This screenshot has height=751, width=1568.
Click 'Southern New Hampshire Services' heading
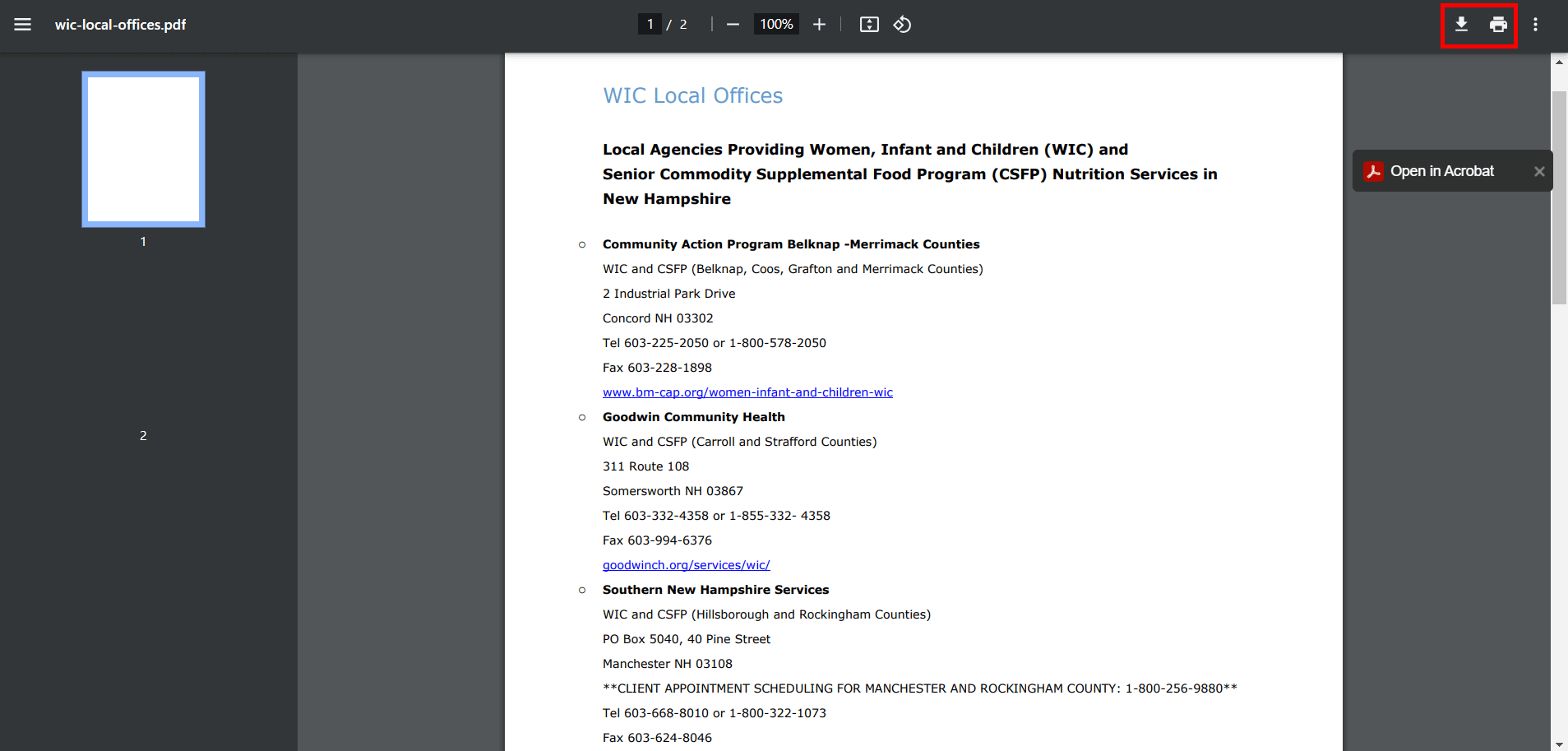(715, 590)
